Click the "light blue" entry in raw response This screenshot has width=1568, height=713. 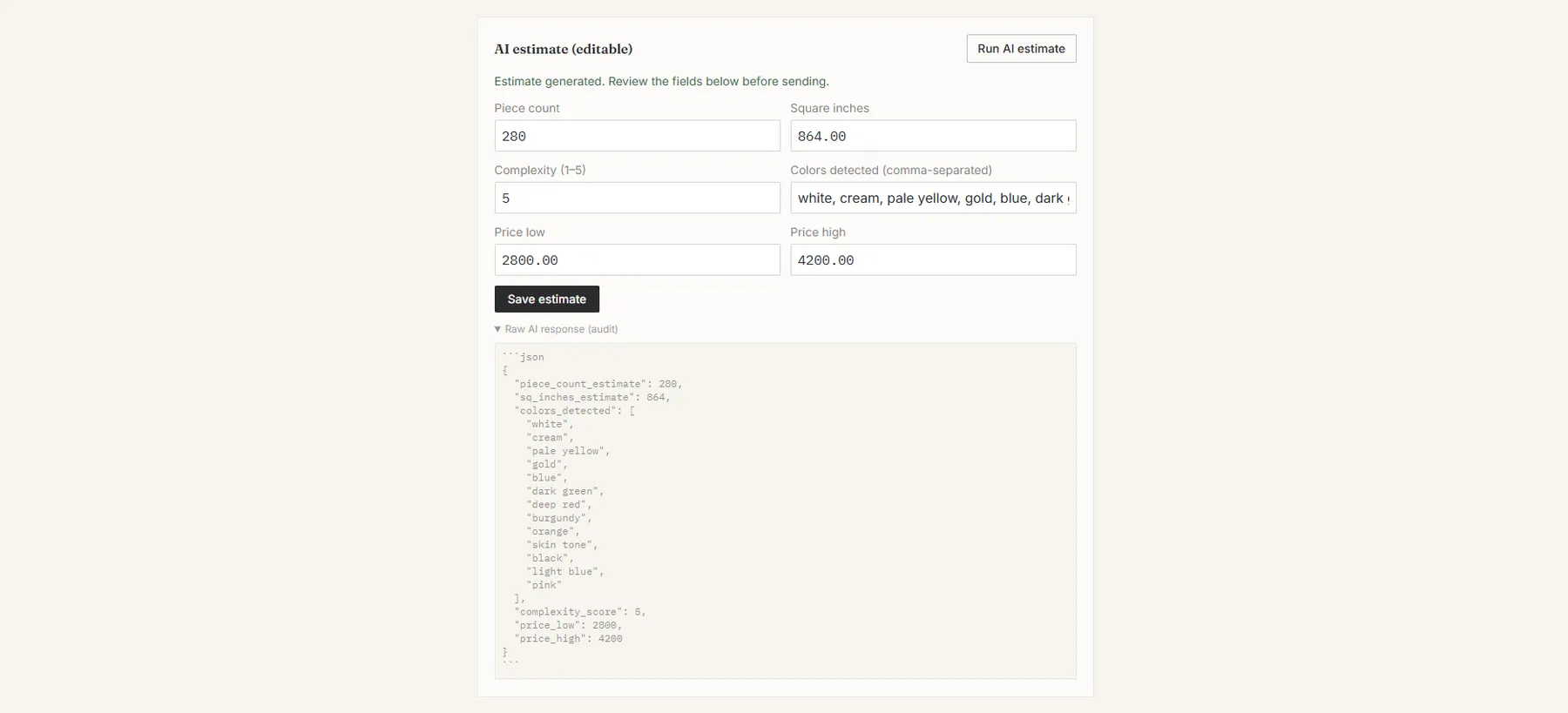(x=565, y=572)
